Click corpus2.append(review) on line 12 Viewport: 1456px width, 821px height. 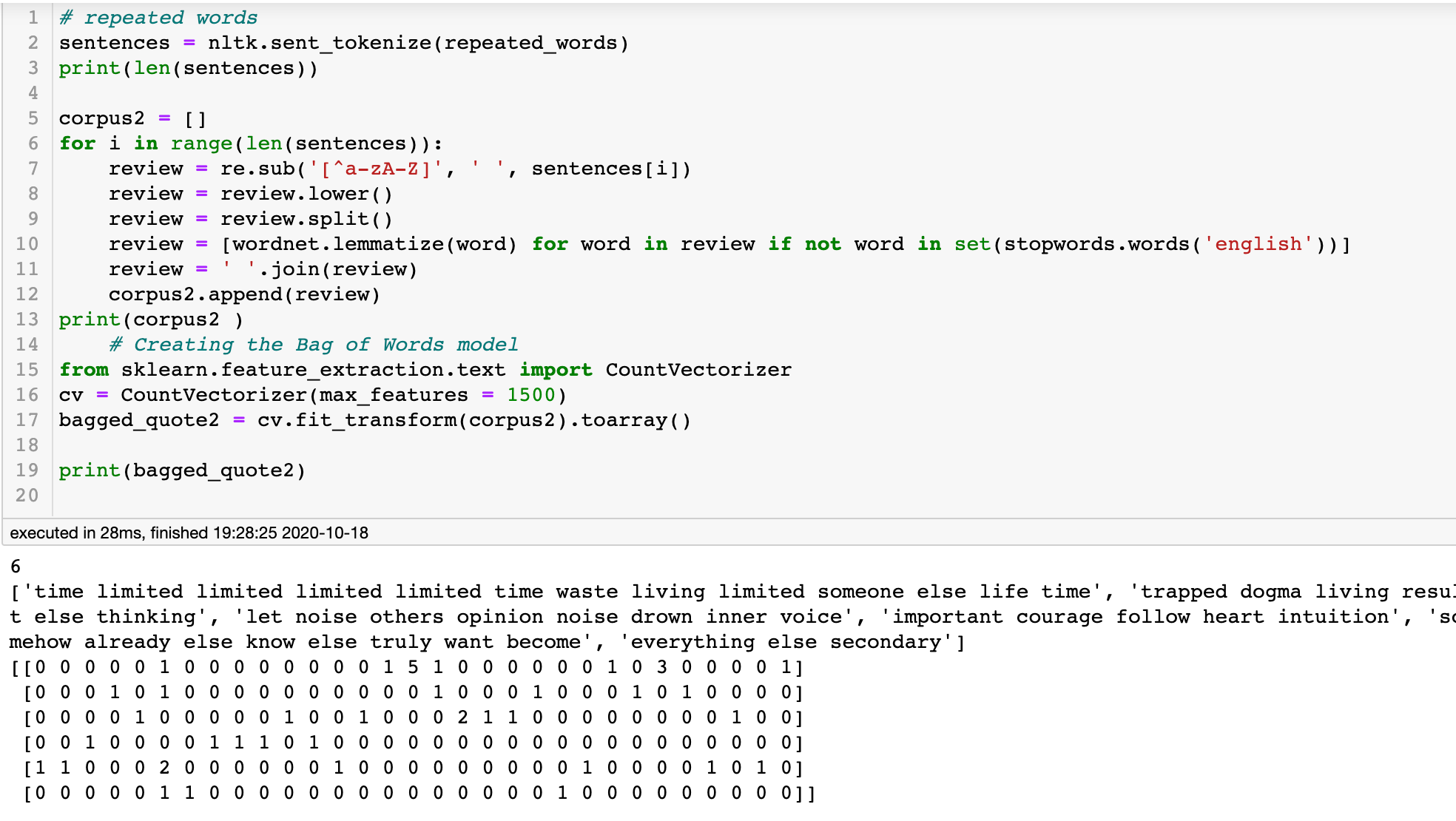tap(244, 294)
